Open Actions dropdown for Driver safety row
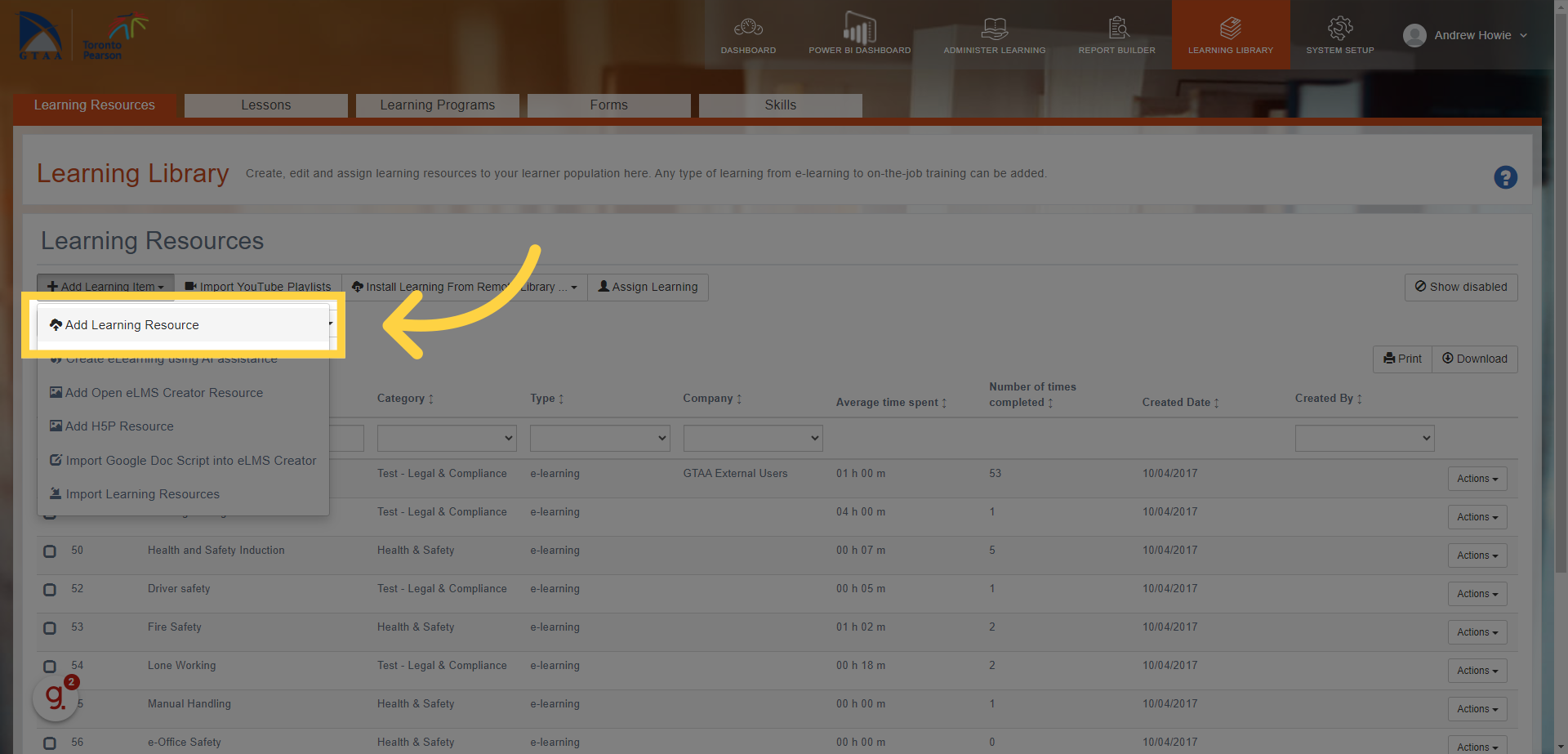 pyautogui.click(x=1477, y=594)
